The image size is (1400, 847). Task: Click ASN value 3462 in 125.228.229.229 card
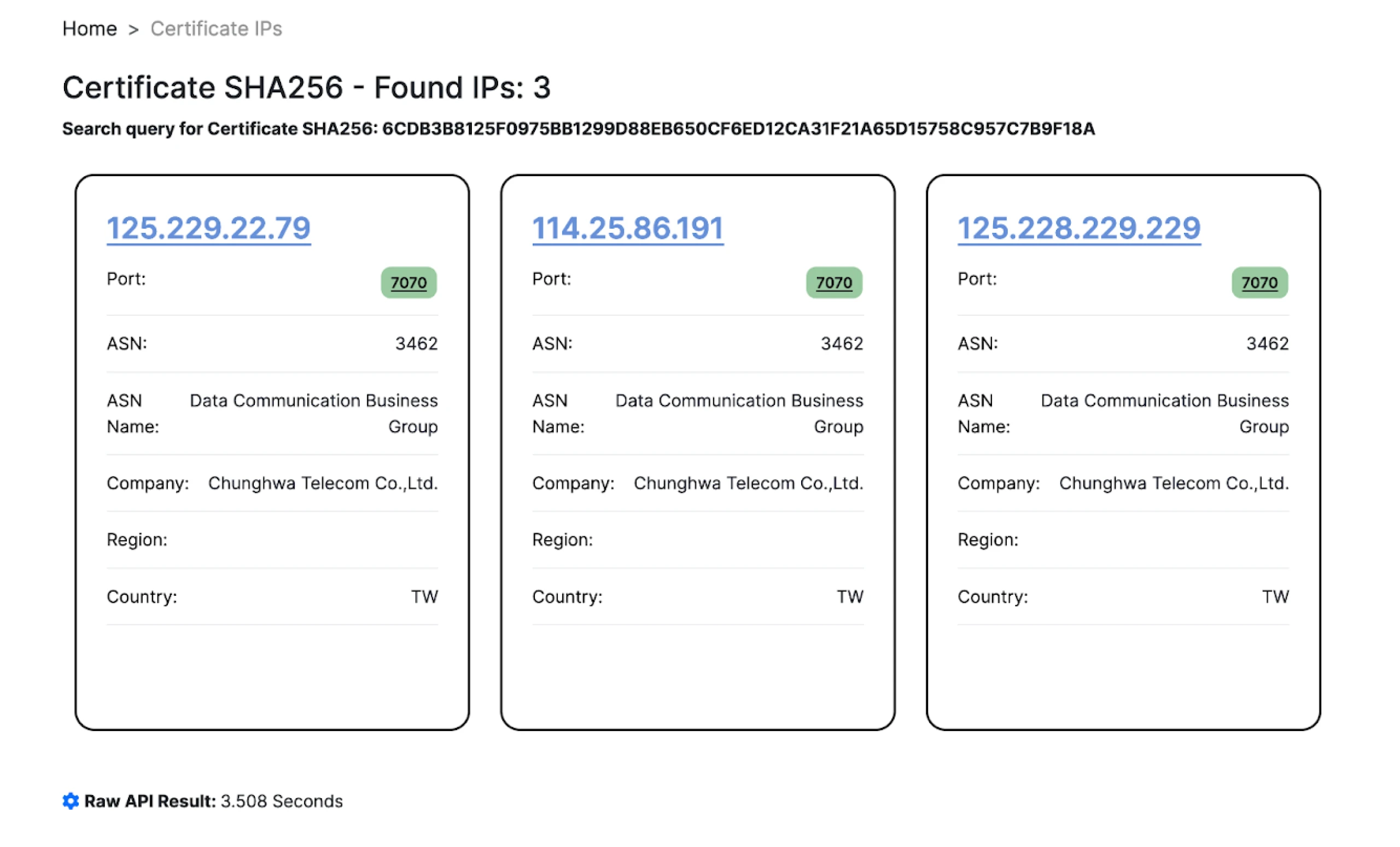coord(1268,344)
